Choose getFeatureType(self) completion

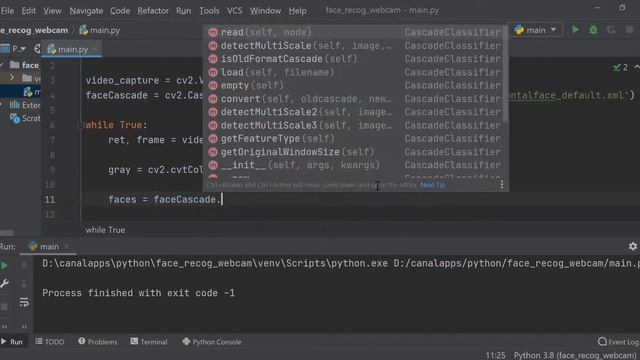click(x=354, y=138)
